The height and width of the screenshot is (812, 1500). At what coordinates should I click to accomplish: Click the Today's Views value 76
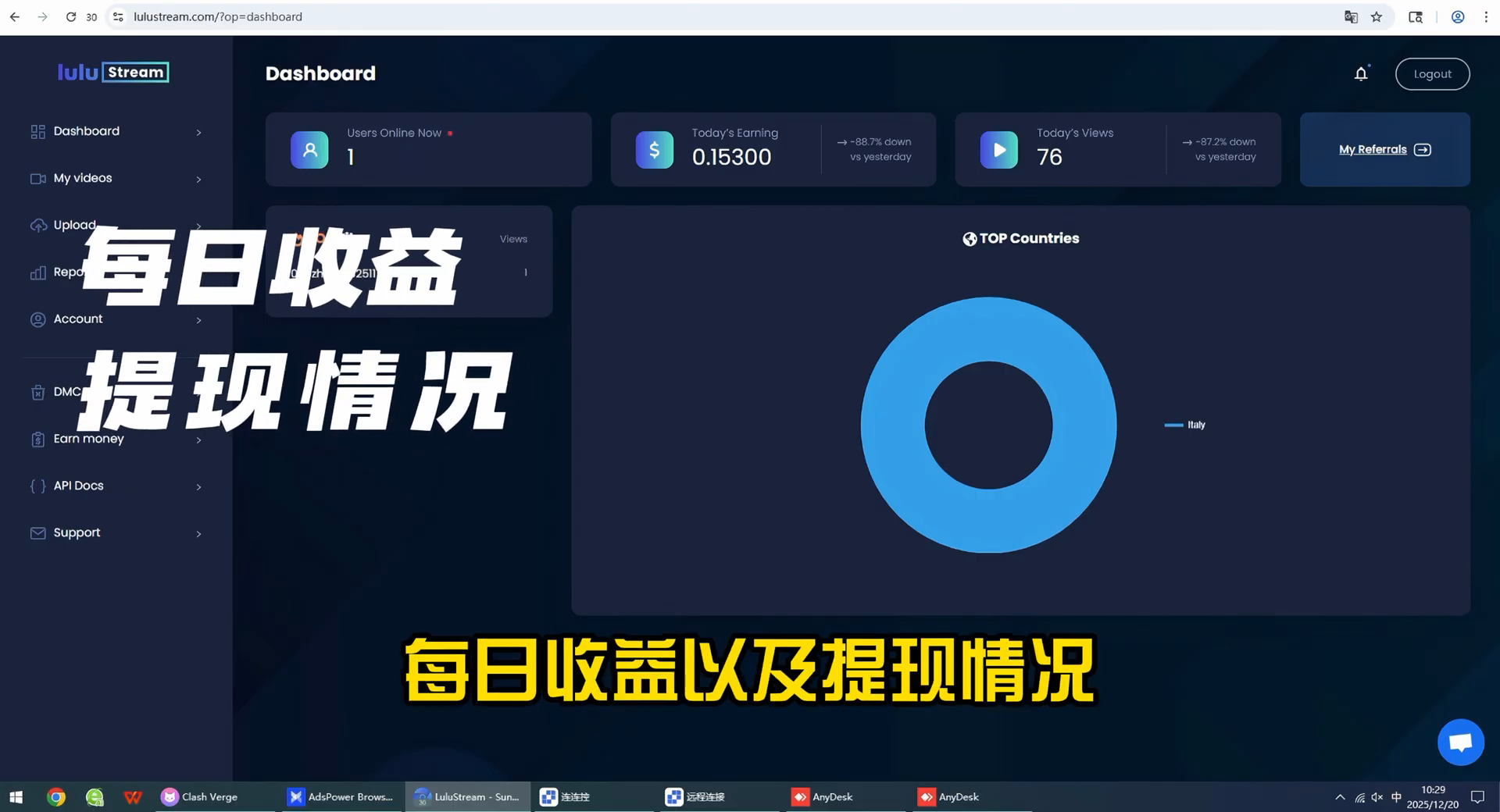[1049, 157]
